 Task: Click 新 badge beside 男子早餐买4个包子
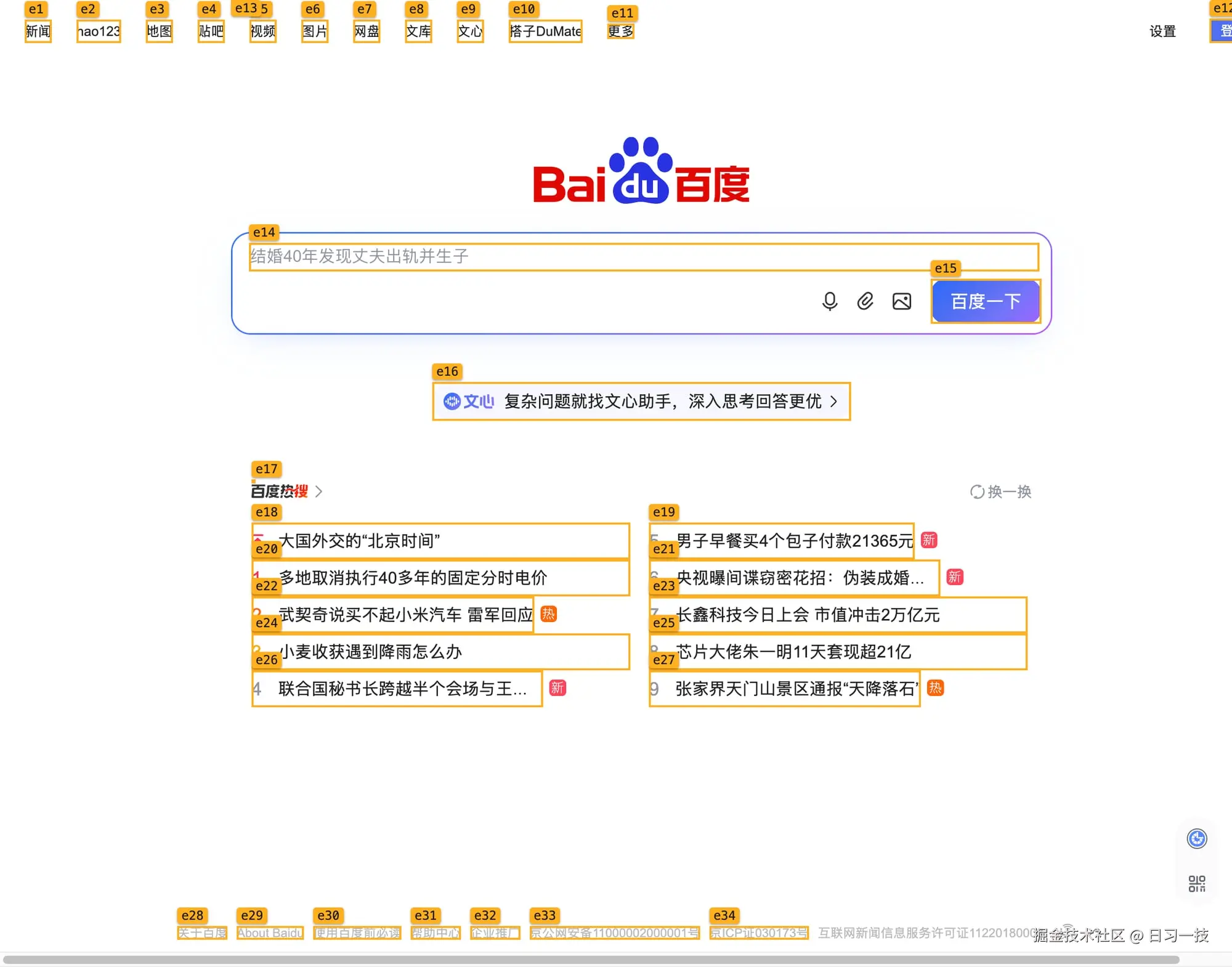929,540
